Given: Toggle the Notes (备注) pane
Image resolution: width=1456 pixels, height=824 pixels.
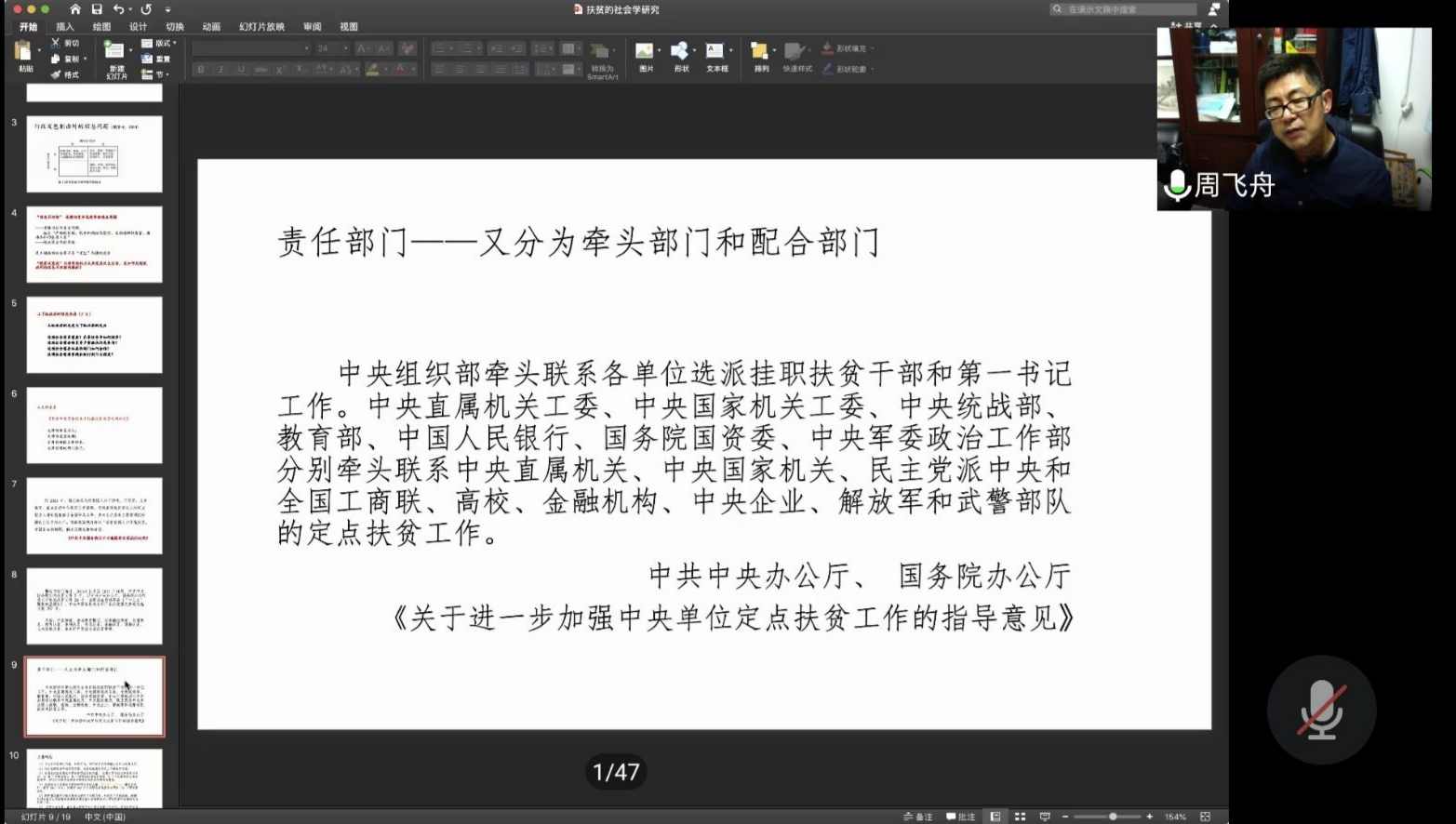Looking at the screenshot, I should [917, 817].
